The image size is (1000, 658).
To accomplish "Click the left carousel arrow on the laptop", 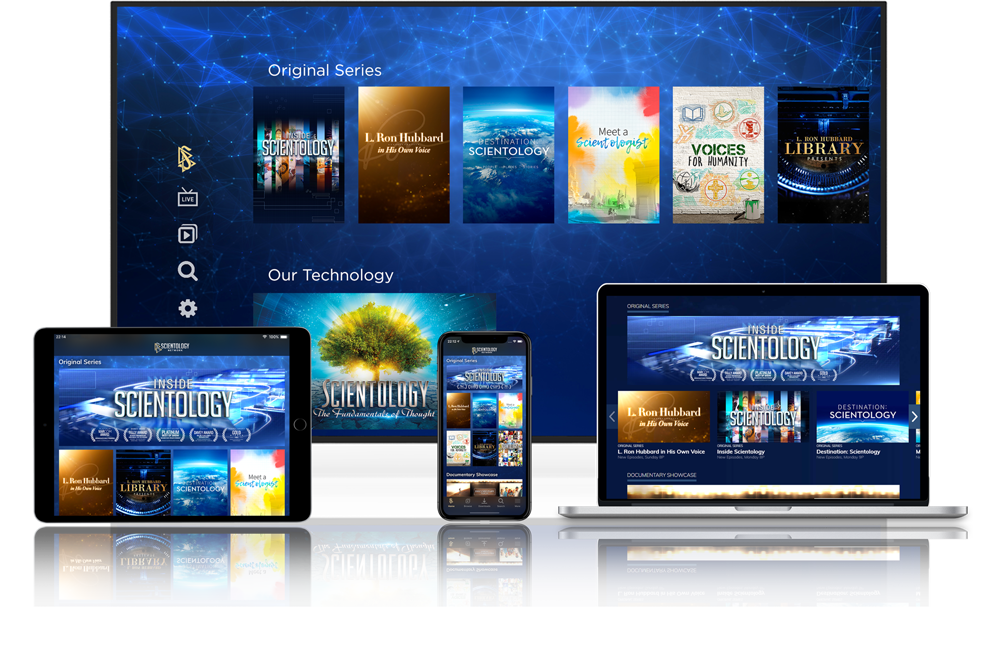I will click(x=612, y=417).
